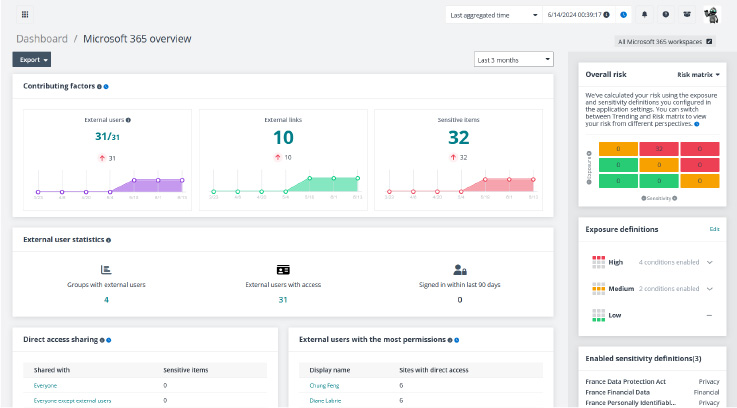
Task: Click the External users with access card icon
Action: (x=283, y=269)
